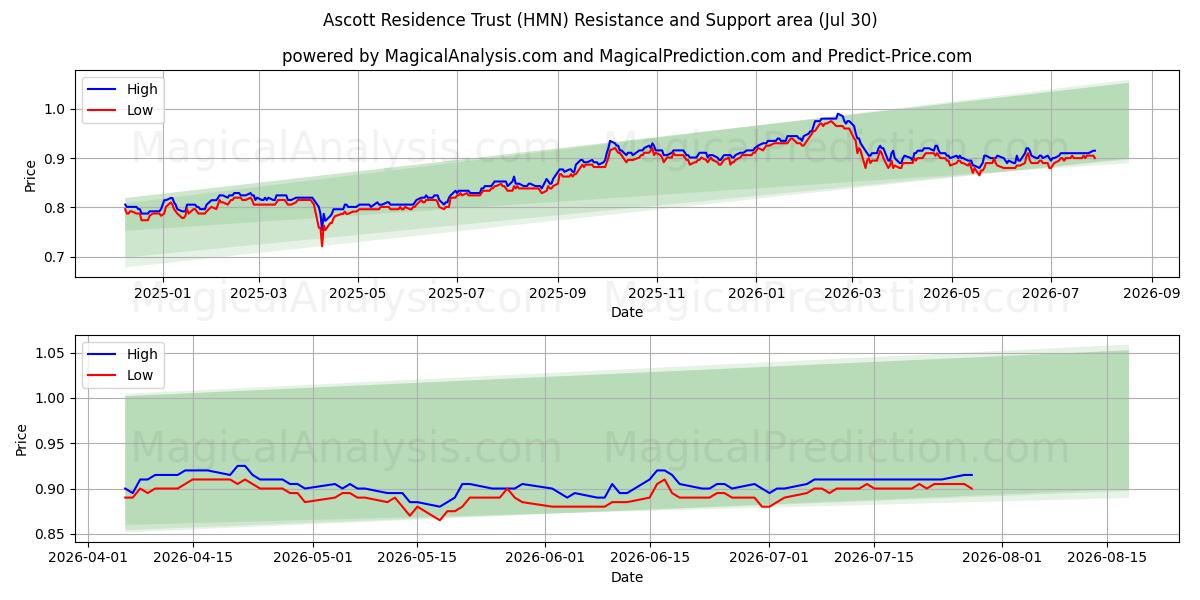
Task: Click the bottom chart 'Price' axis label
Action: (x=22, y=439)
